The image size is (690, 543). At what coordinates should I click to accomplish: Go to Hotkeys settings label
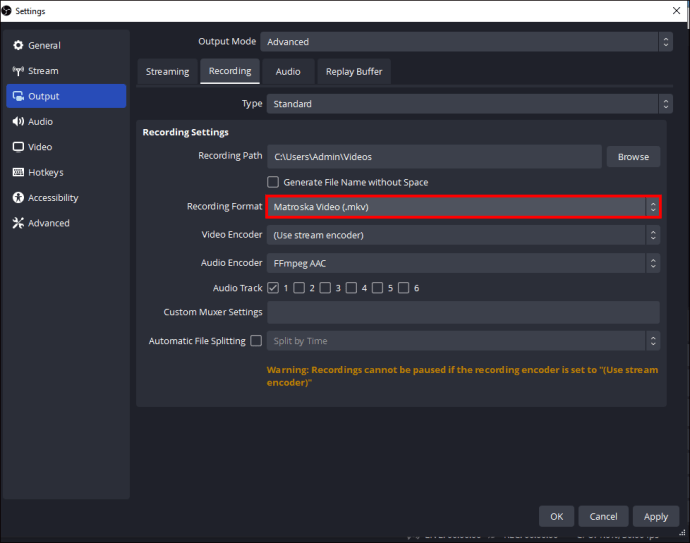pos(46,172)
